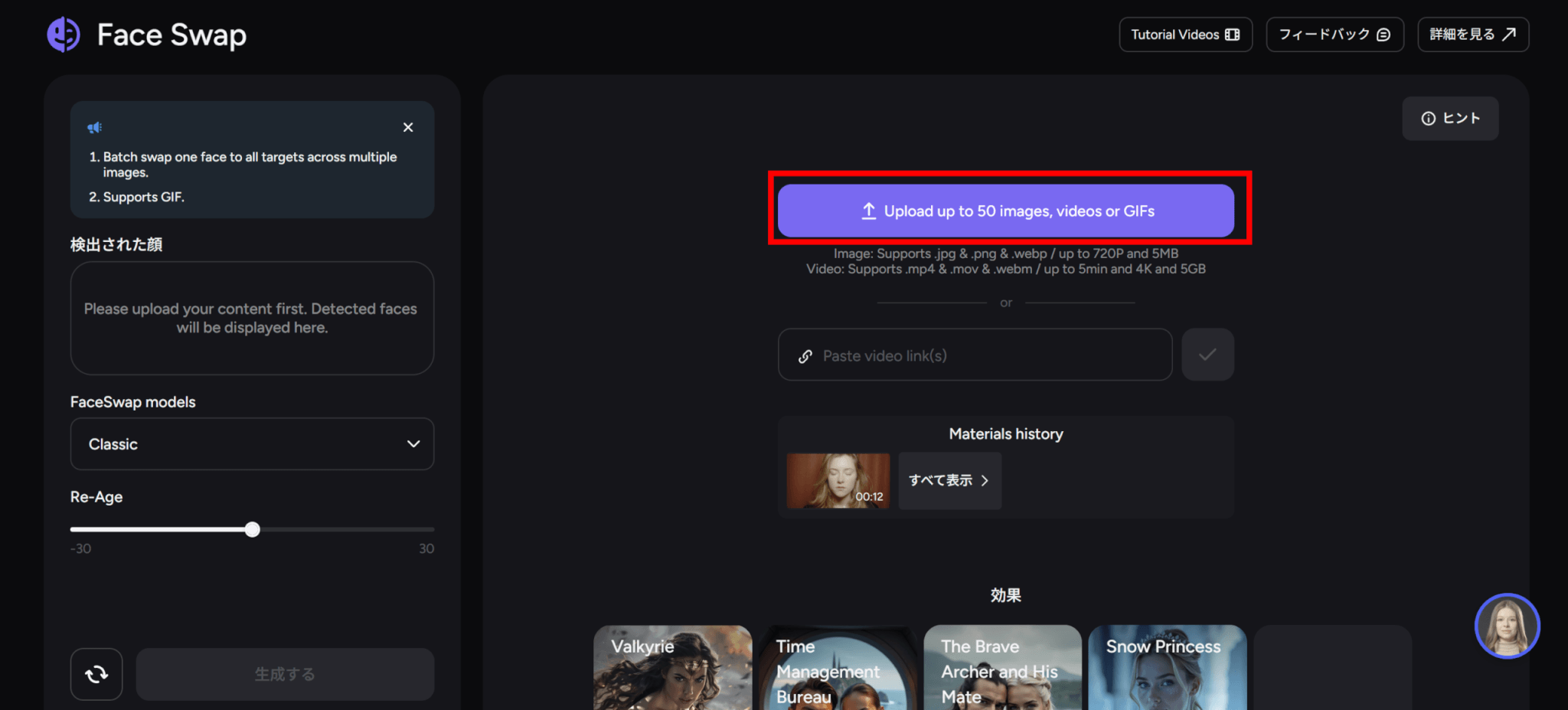Choose the Valkyrie effect
The image size is (1568, 710).
coord(672,667)
